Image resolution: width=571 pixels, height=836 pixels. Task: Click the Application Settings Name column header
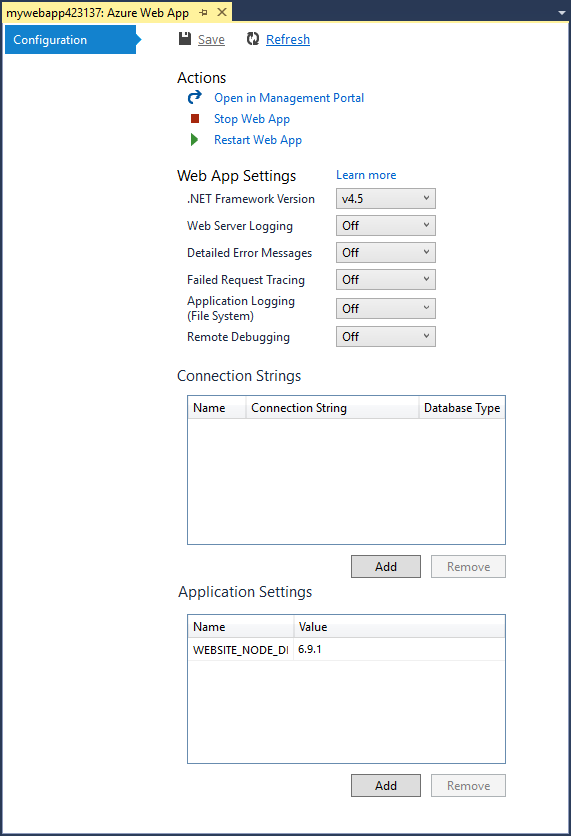[240, 626]
